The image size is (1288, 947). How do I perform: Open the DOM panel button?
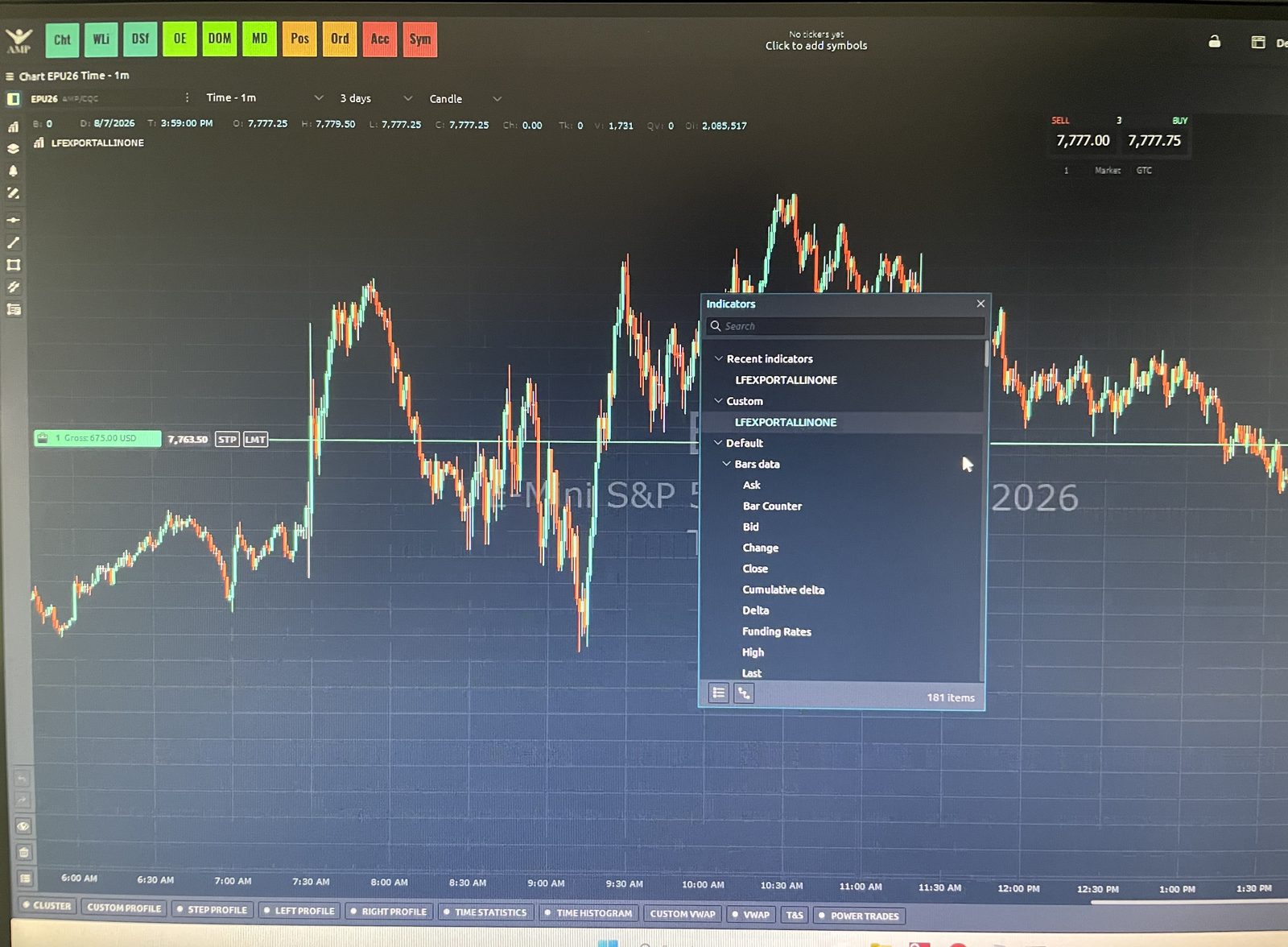point(219,39)
